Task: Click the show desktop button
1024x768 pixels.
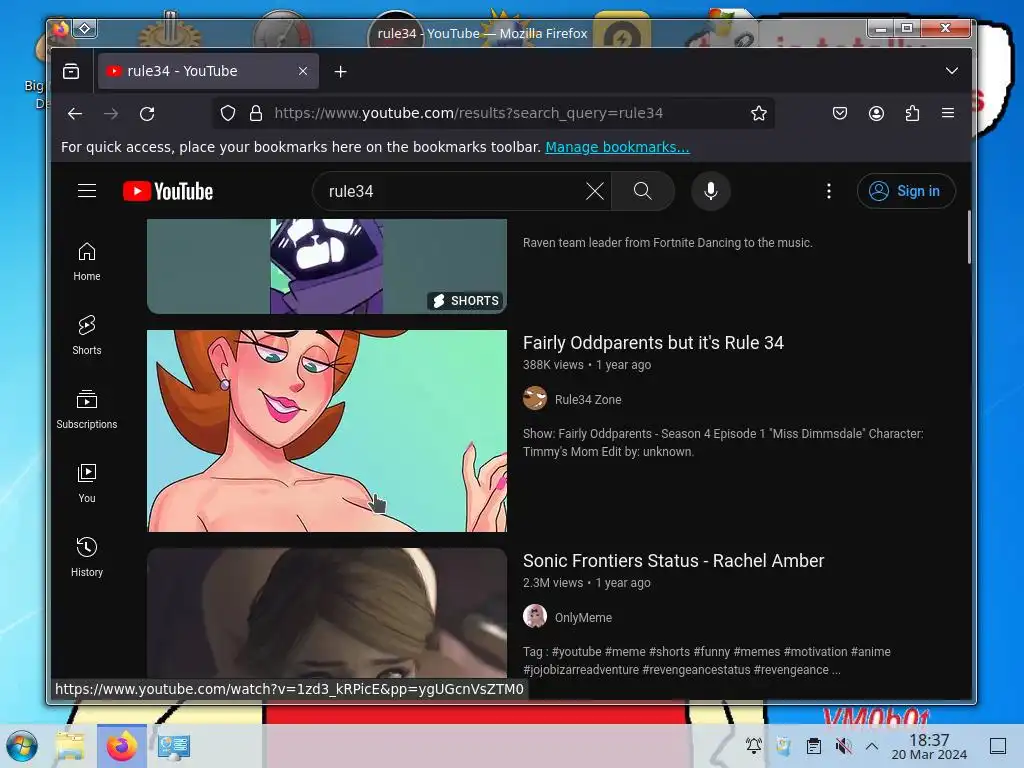Action: click(998, 746)
